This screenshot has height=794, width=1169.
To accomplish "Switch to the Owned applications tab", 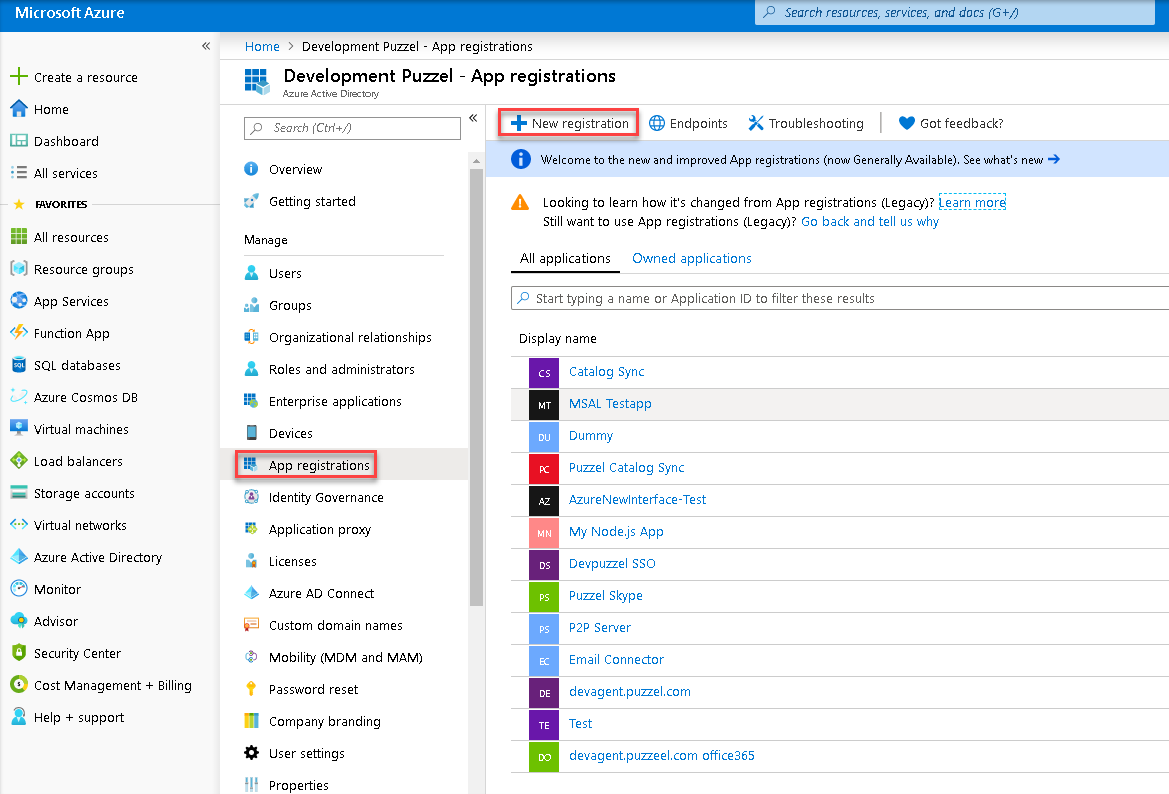I will (691, 258).
